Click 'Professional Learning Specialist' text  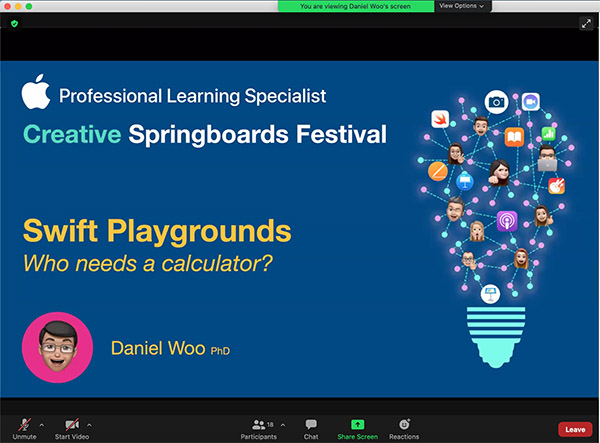192,96
